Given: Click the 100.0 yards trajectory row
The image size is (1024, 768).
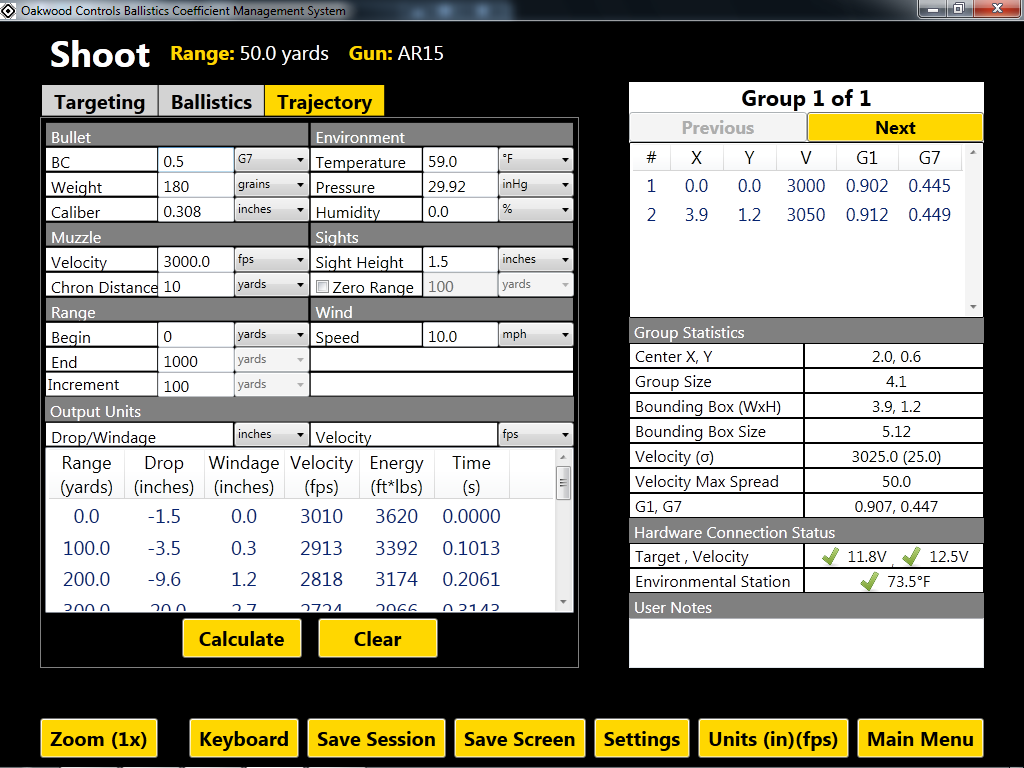Looking at the screenshot, I should point(300,548).
